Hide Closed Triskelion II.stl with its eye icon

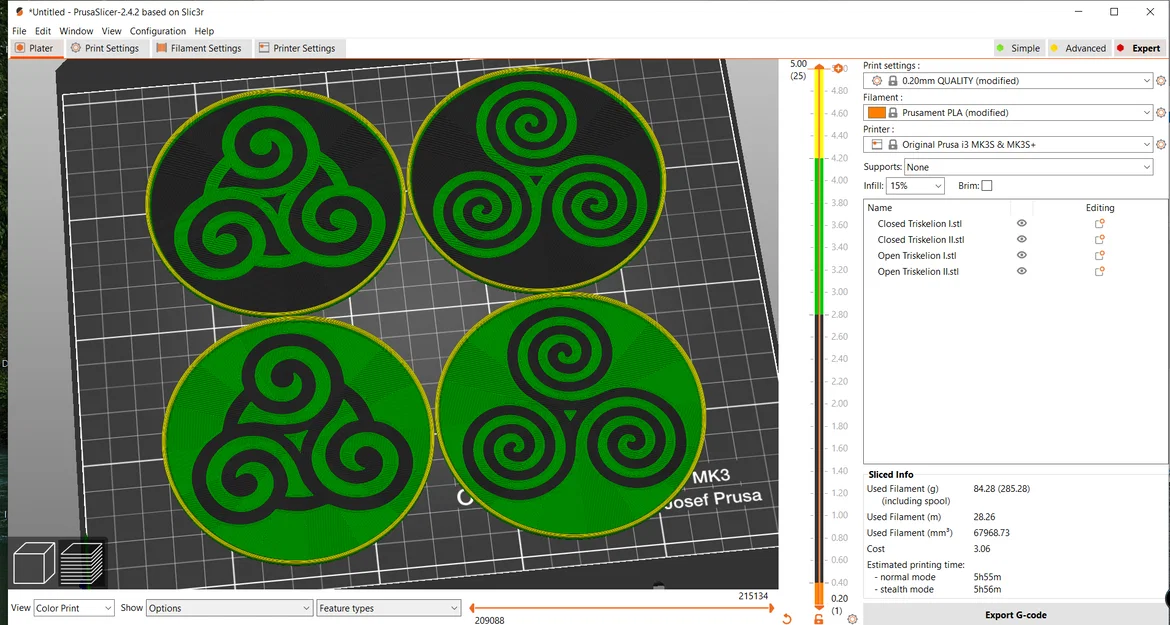pyautogui.click(x=1022, y=239)
